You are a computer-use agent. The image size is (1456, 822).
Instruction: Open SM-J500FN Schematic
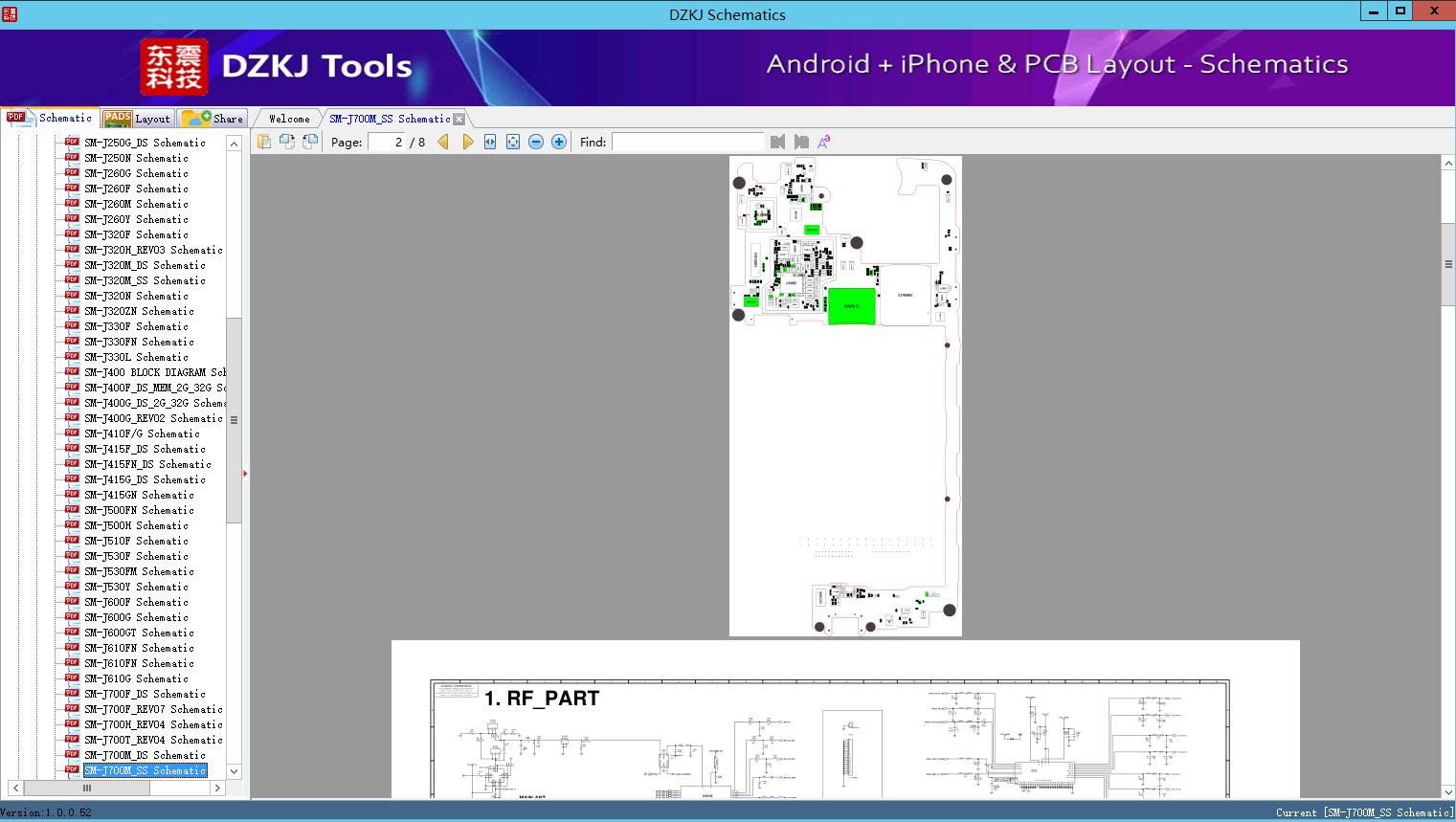139,510
